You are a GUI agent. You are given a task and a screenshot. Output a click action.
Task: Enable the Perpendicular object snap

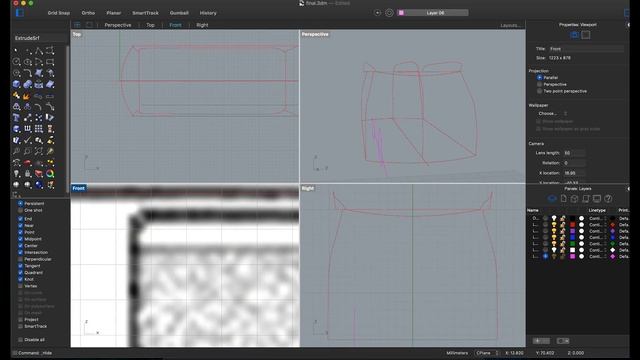pos(20,259)
